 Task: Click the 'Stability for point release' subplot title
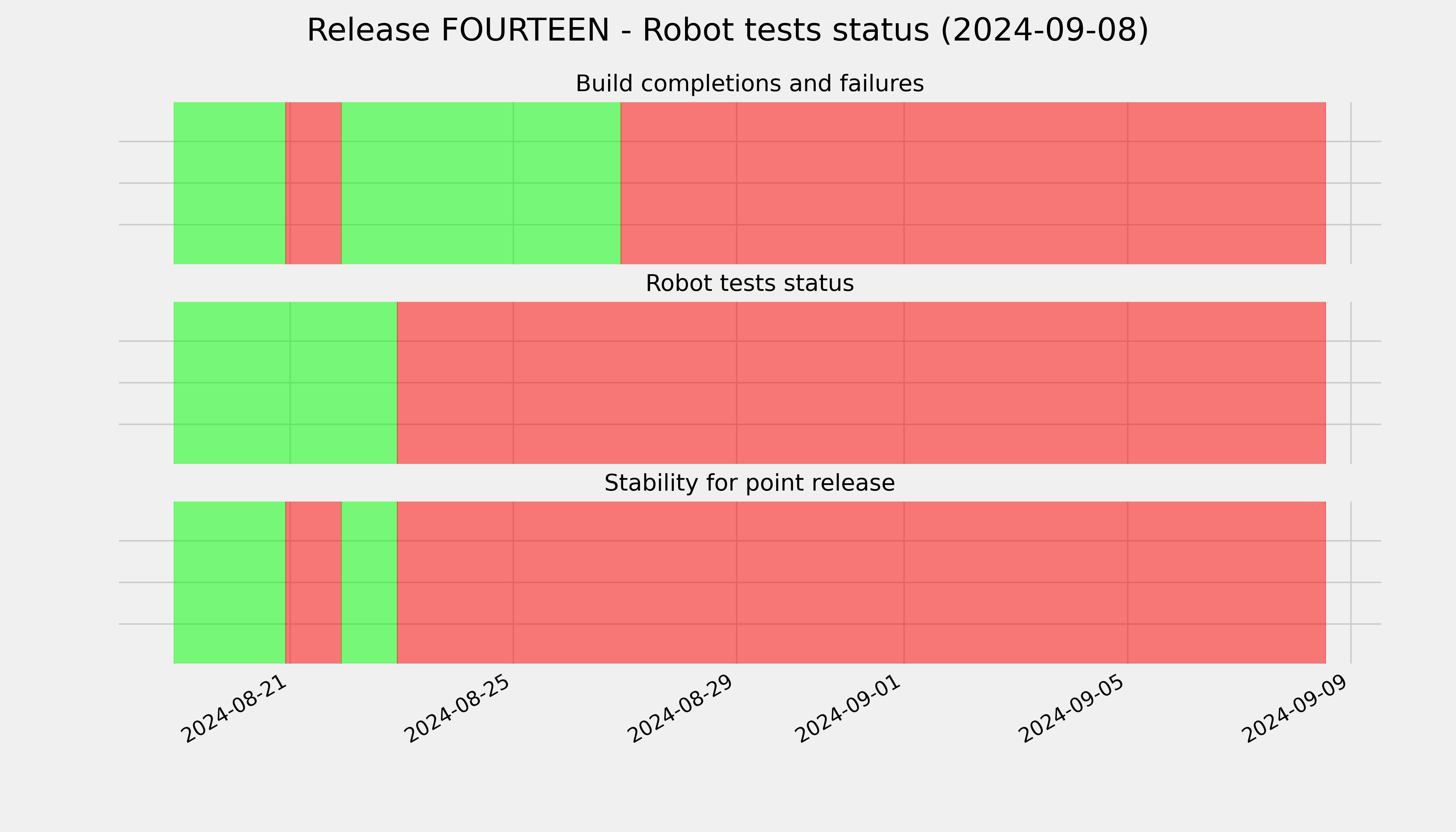[x=749, y=484]
